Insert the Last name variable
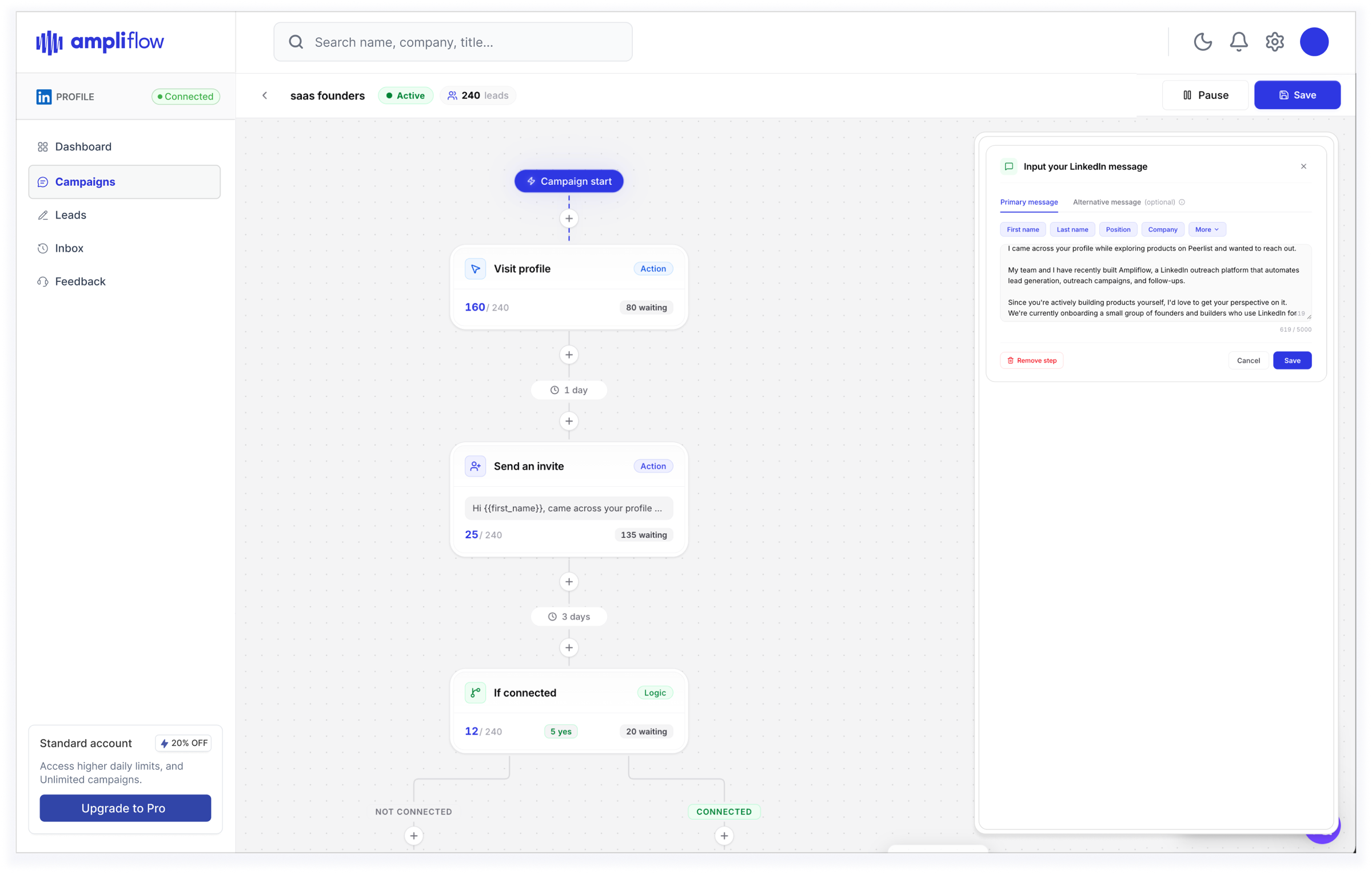This screenshot has height=874, width=1372. (1072, 229)
